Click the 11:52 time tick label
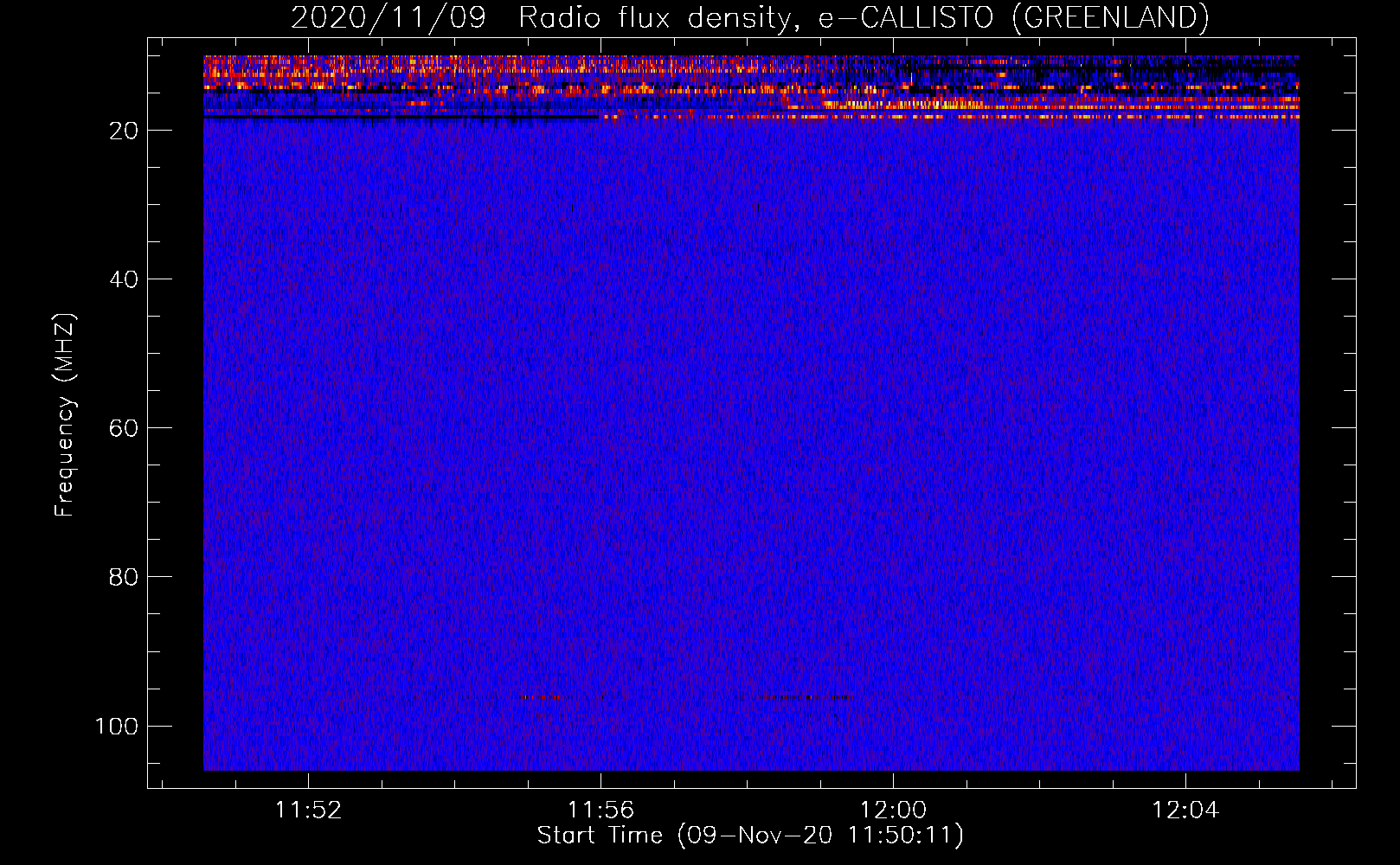This screenshot has height=865, width=1400. coord(308,811)
